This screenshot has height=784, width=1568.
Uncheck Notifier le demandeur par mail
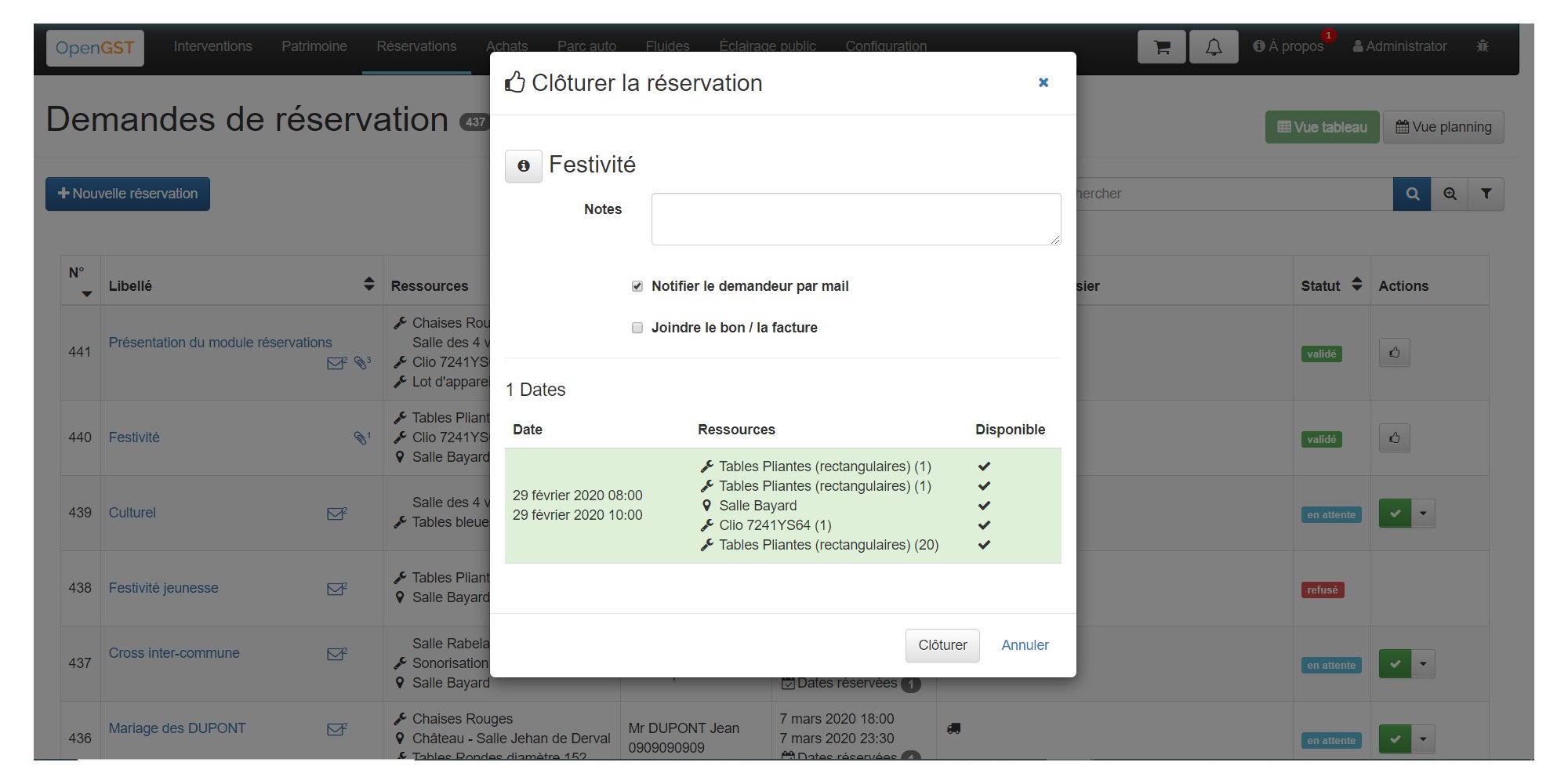[x=637, y=287]
